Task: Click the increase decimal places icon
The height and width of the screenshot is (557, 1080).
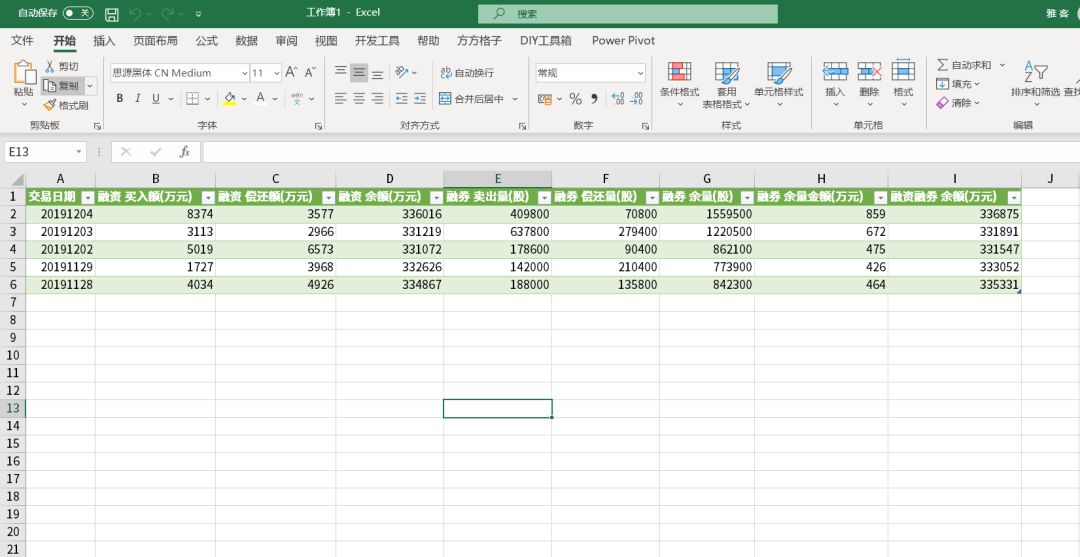Action: tap(618, 99)
